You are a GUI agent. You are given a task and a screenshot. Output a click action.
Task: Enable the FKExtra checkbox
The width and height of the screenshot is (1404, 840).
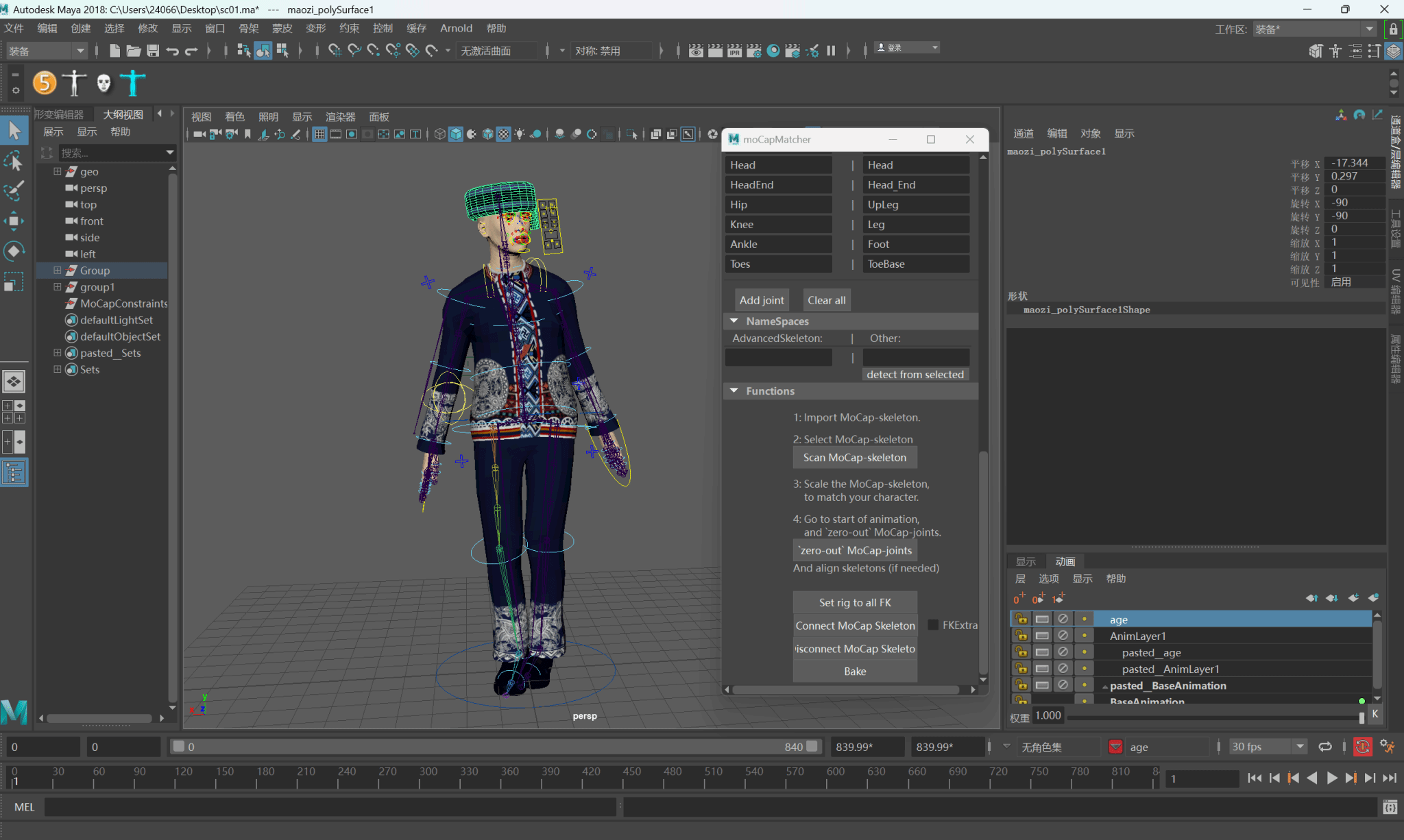(933, 625)
